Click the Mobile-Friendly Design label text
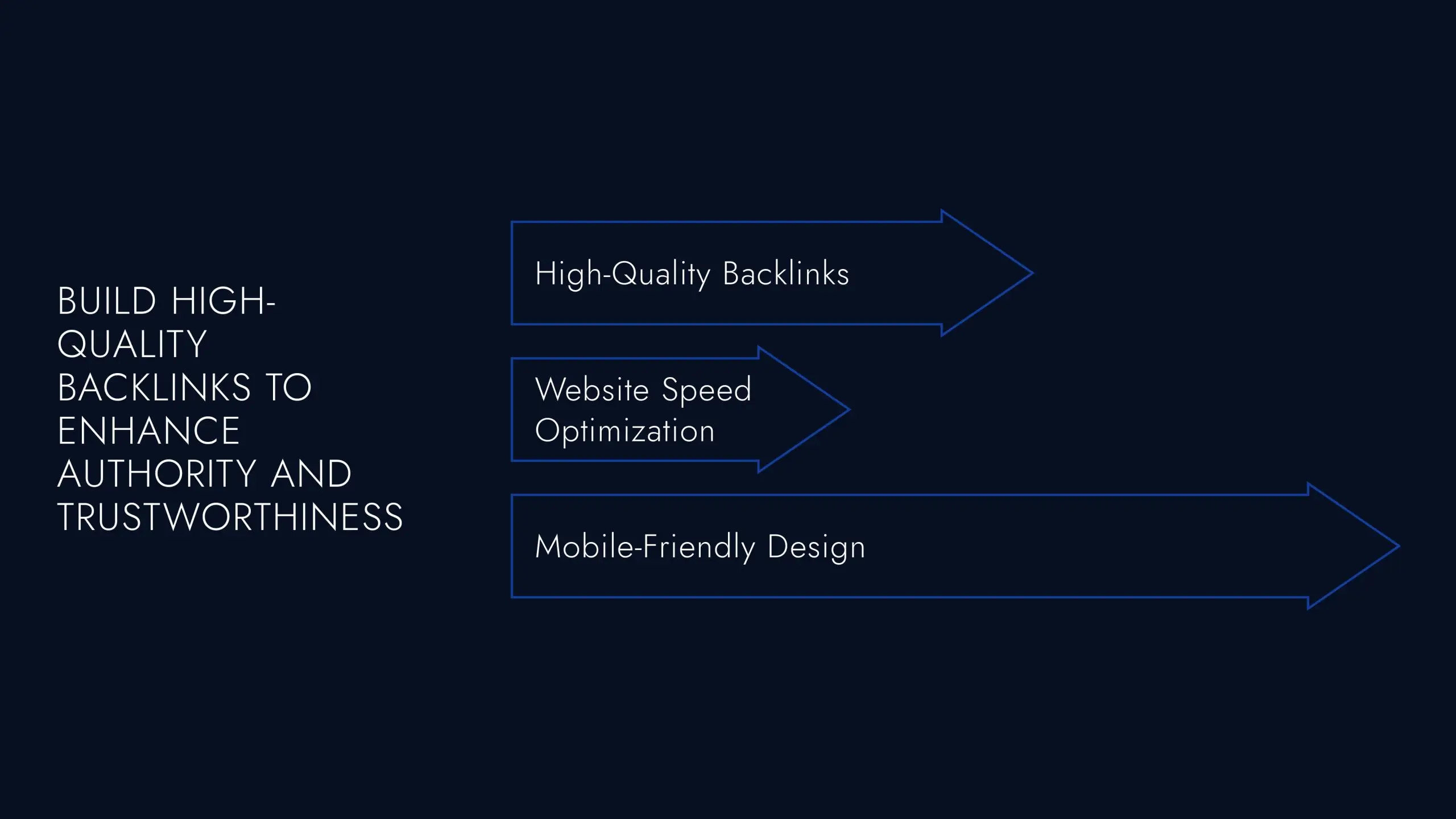The width and height of the screenshot is (1456, 819). coord(701,546)
